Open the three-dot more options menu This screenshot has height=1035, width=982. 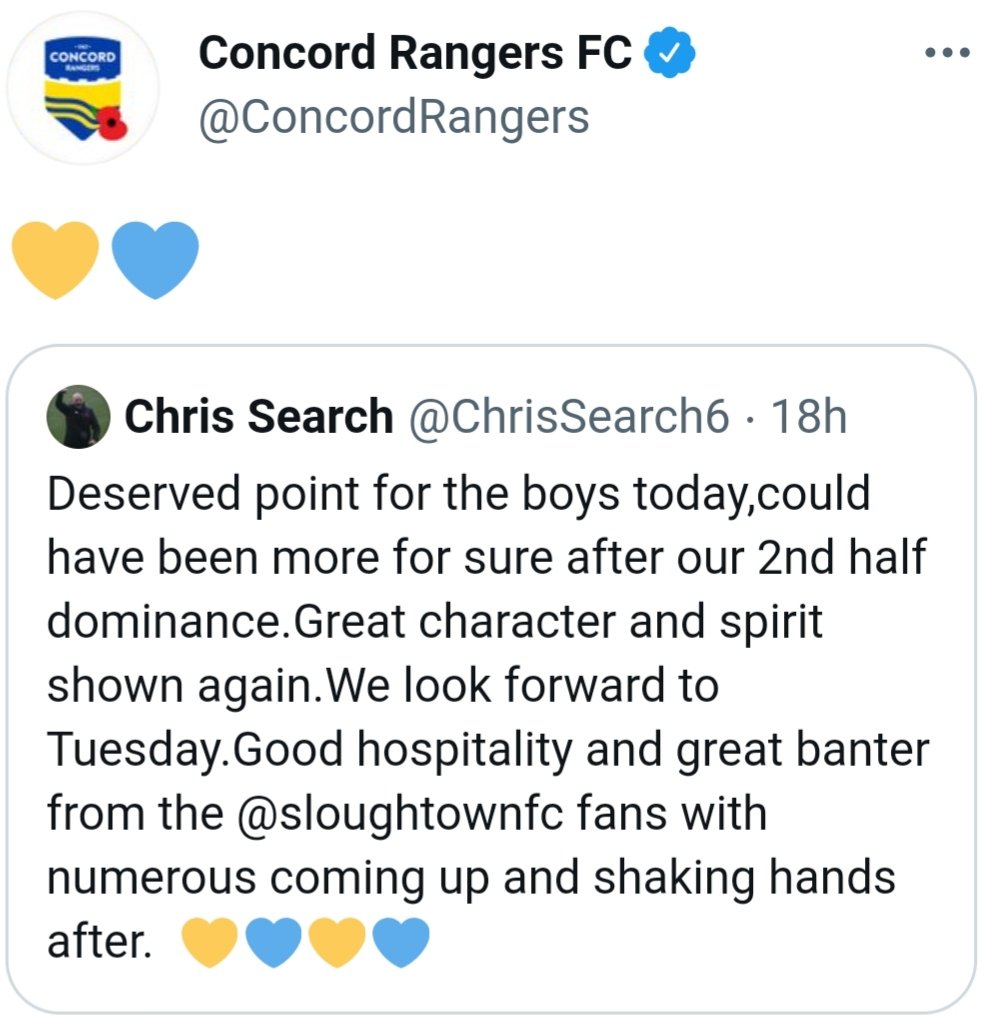947,52
